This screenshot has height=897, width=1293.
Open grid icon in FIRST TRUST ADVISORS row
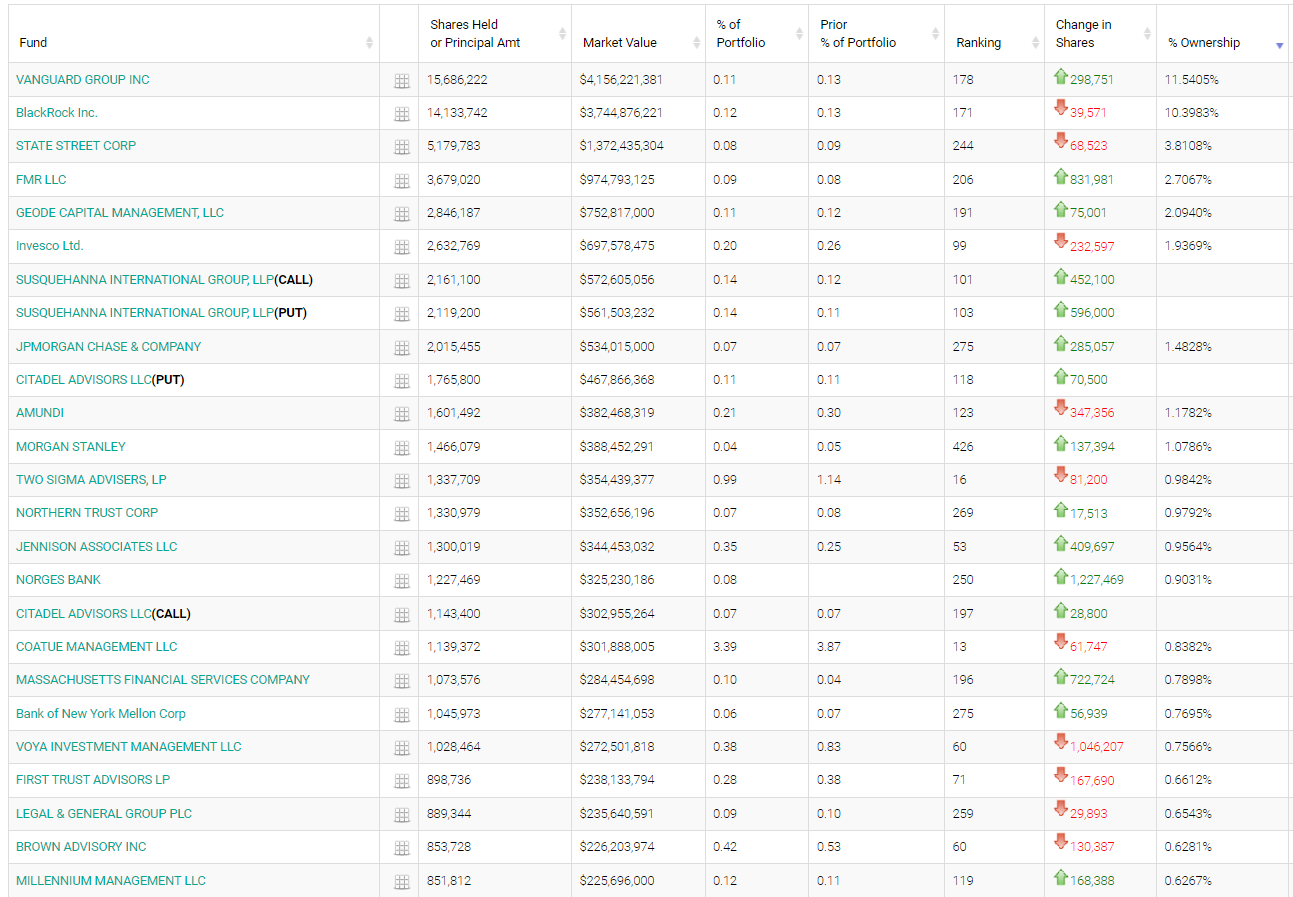pos(402,781)
